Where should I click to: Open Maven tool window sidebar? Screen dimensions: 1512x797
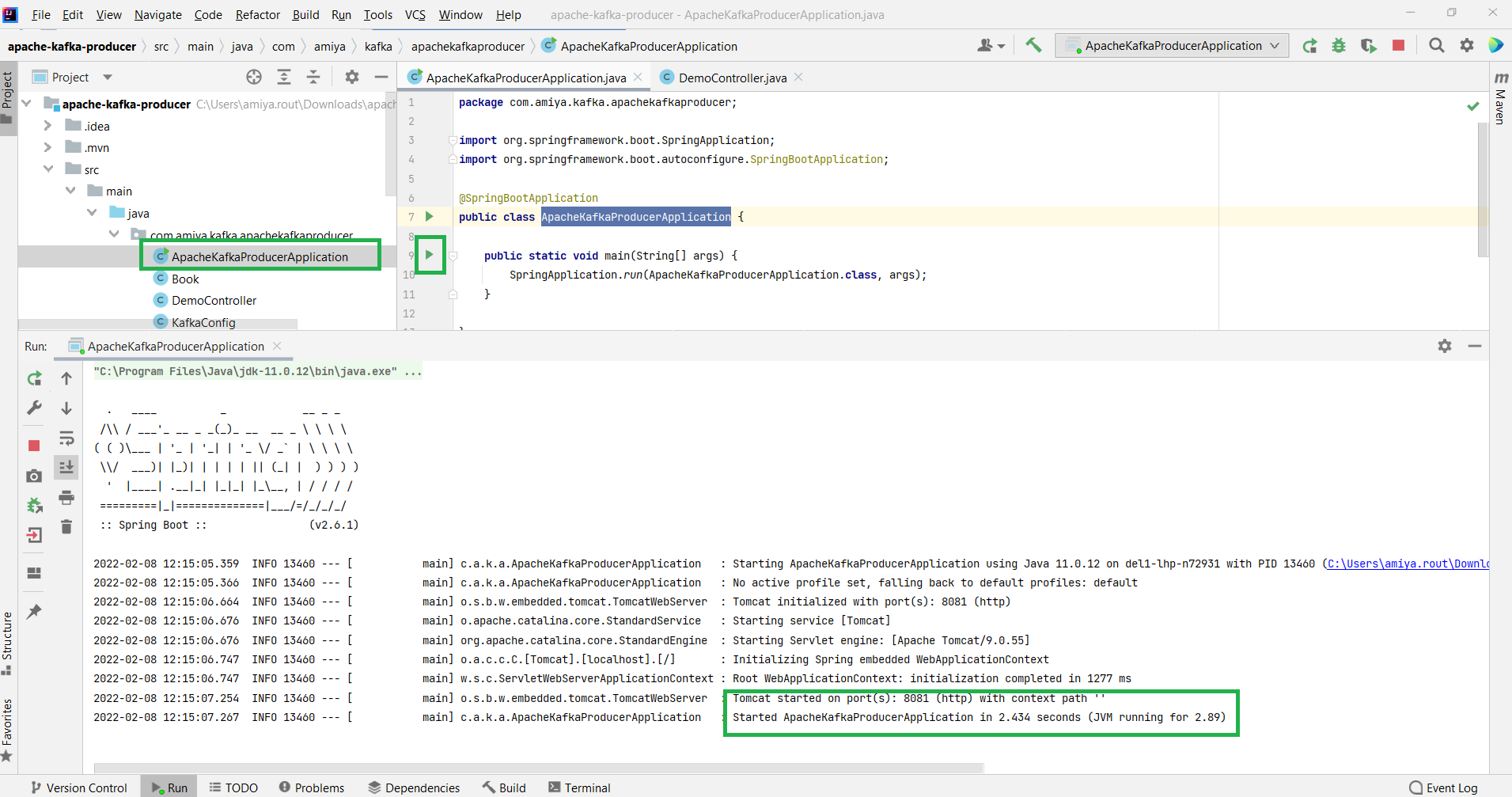[x=1500, y=98]
